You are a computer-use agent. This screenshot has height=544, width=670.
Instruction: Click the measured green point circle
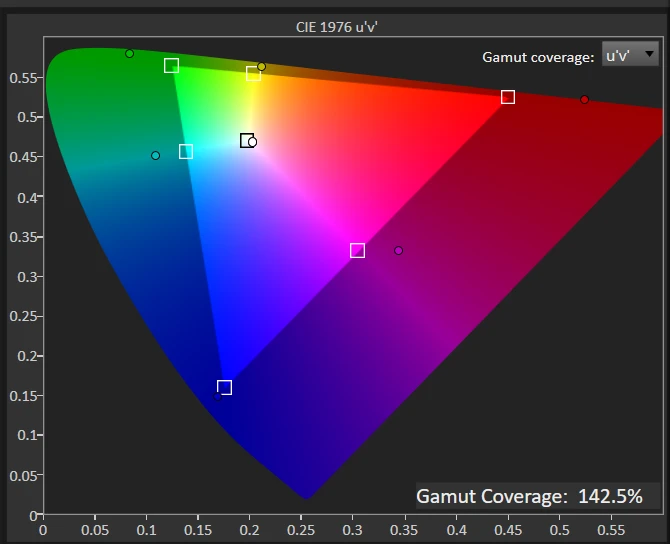point(129,54)
